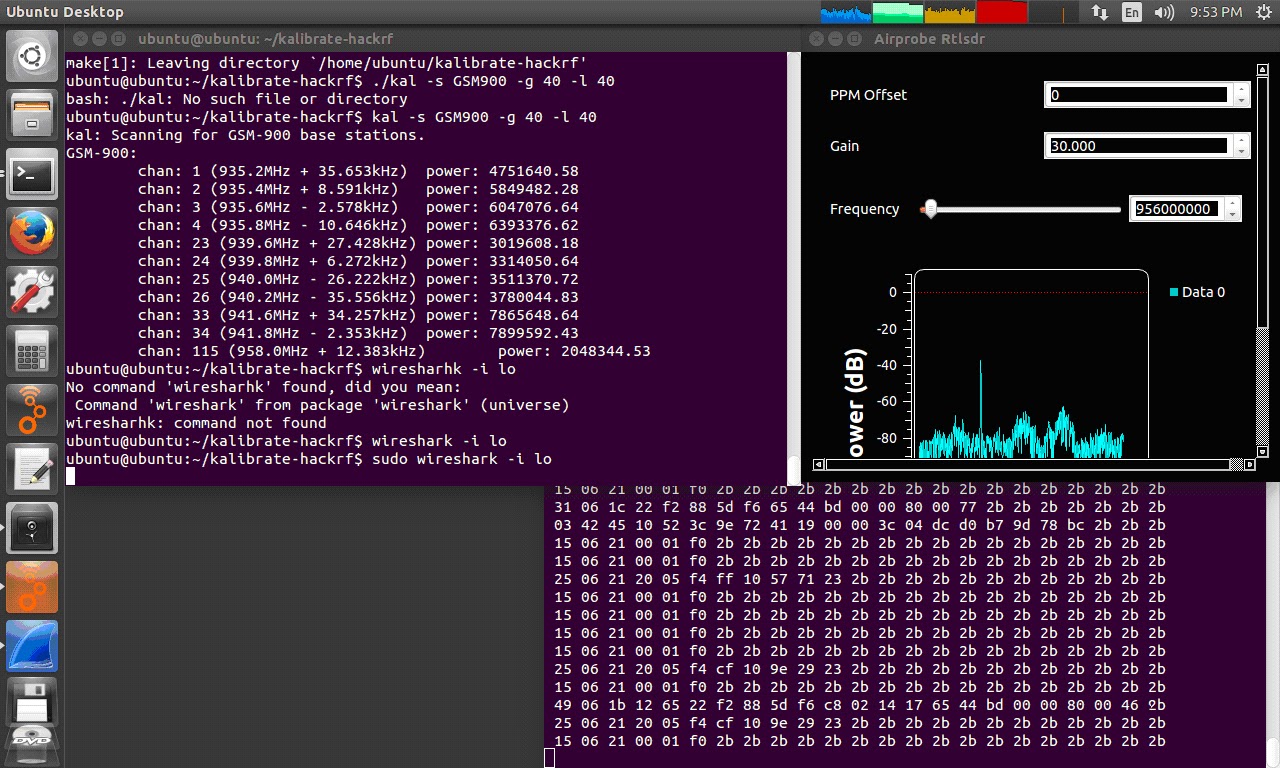Increase Gain with the up arrow

pos(1241,140)
